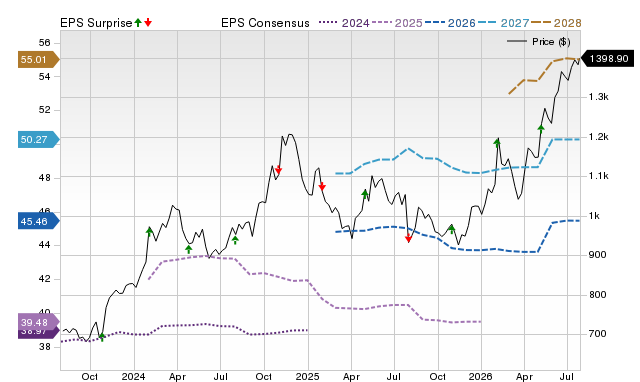
Task: Click the green up arrow in the EPS Surprise legend
Action: point(138,22)
